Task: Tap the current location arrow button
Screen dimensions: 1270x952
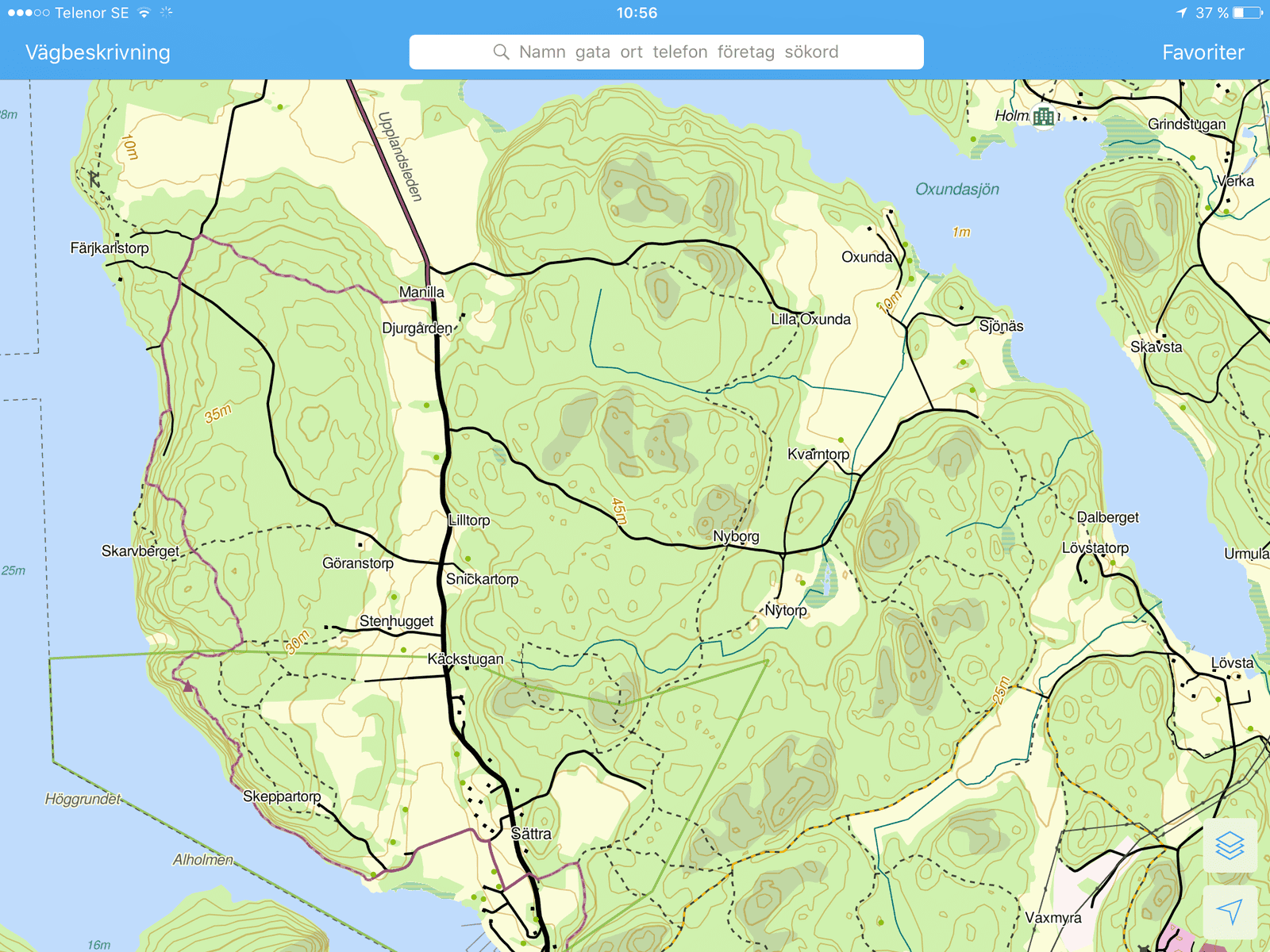Action: (x=1230, y=912)
